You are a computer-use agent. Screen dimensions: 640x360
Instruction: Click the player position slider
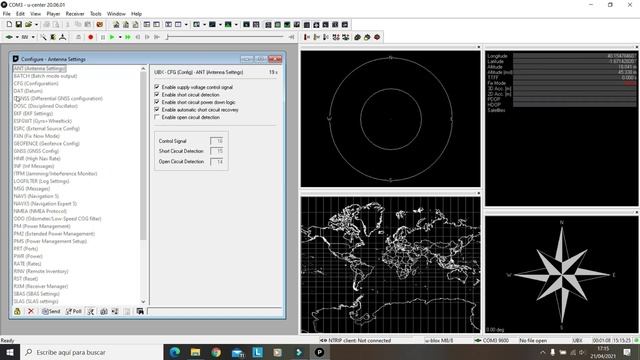pos(224,37)
